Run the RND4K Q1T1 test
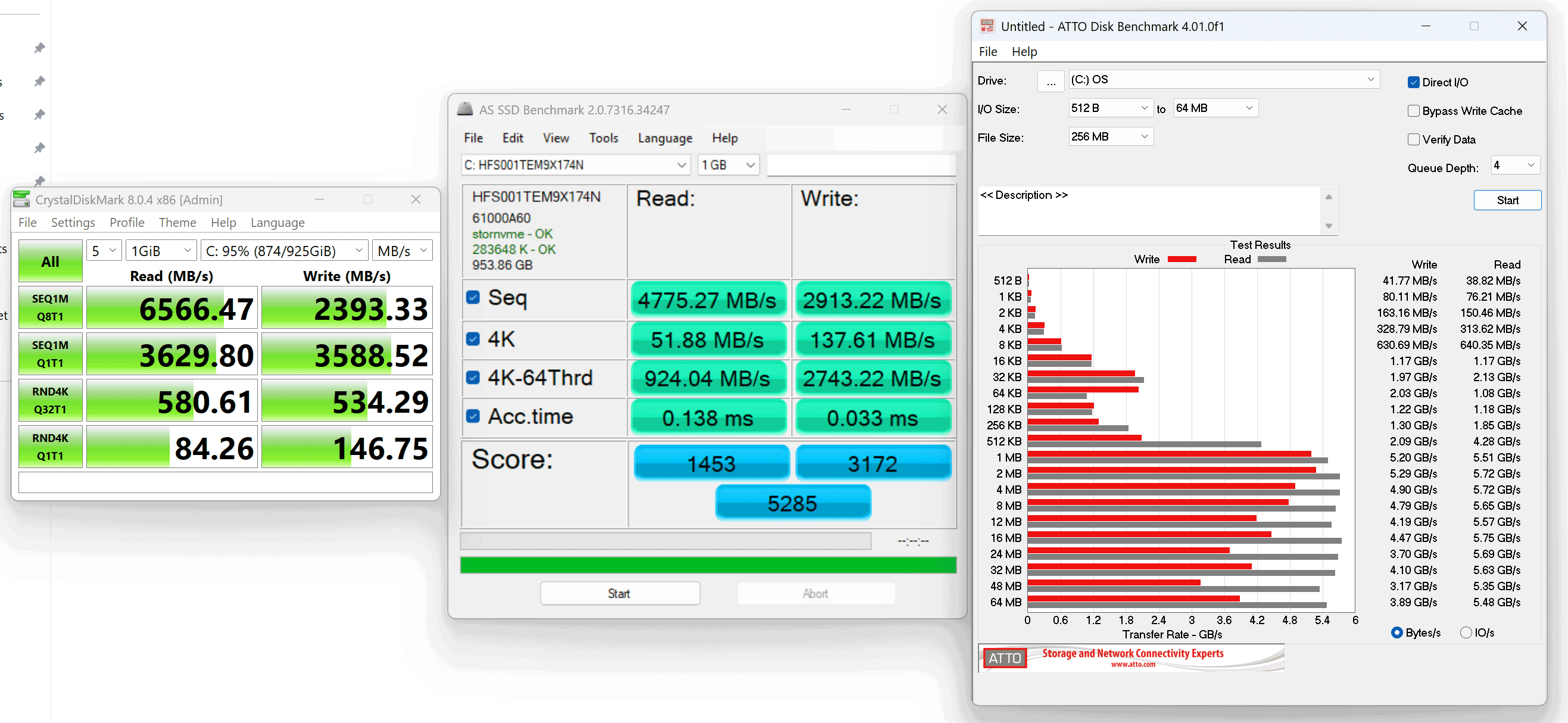The height and width of the screenshot is (723, 1568). click(51, 446)
